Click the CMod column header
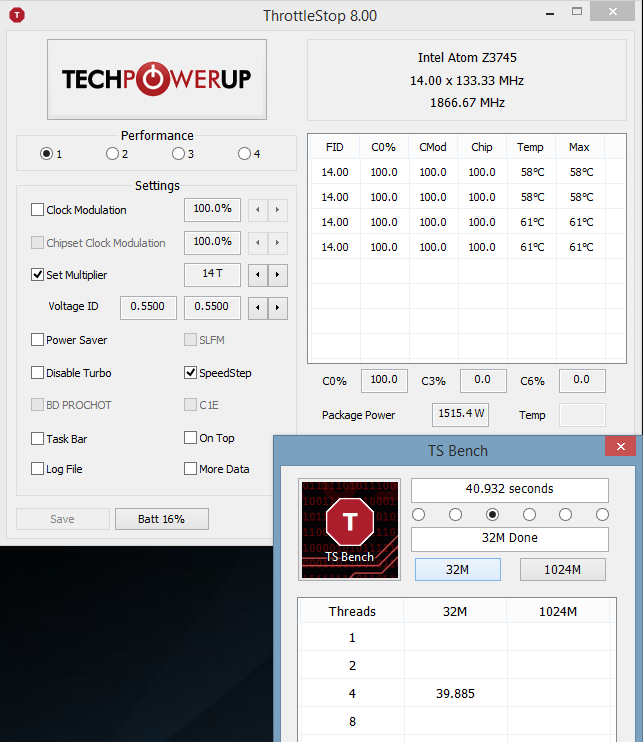The height and width of the screenshot is (742, 643). (433, 147)
